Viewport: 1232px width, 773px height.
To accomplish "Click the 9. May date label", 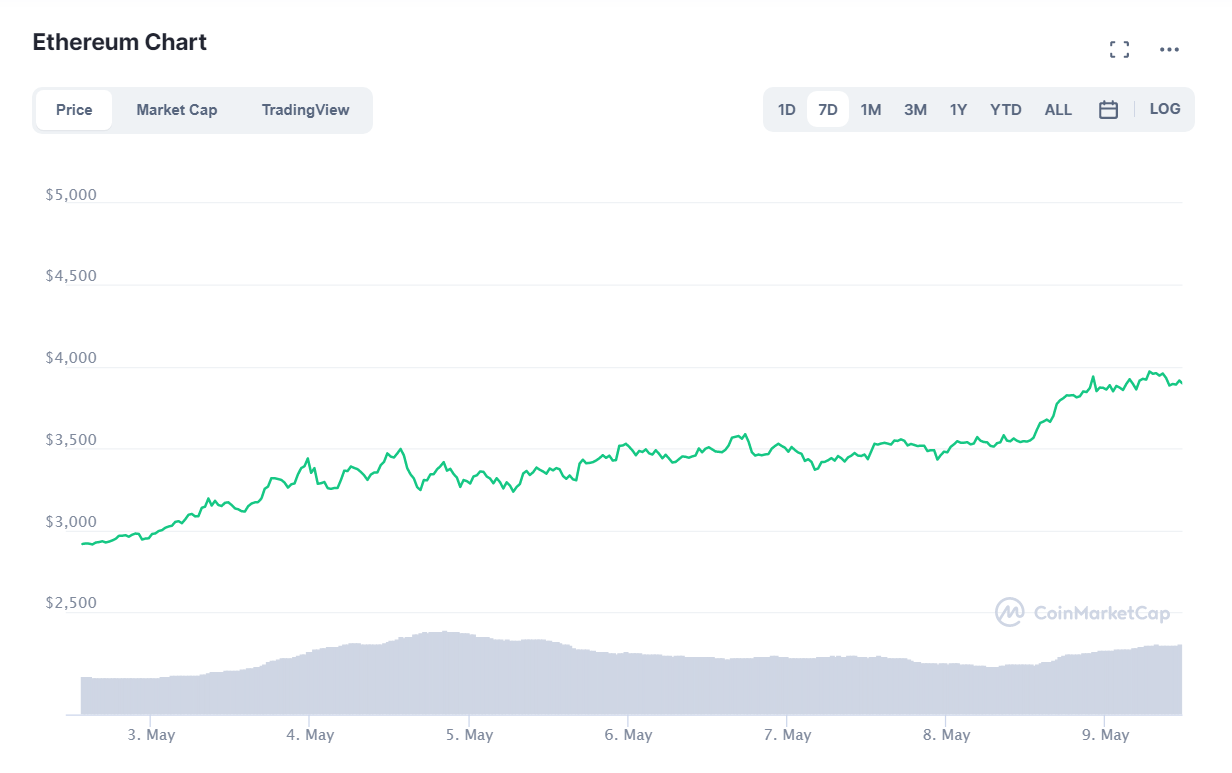I will coord(1104,735).
